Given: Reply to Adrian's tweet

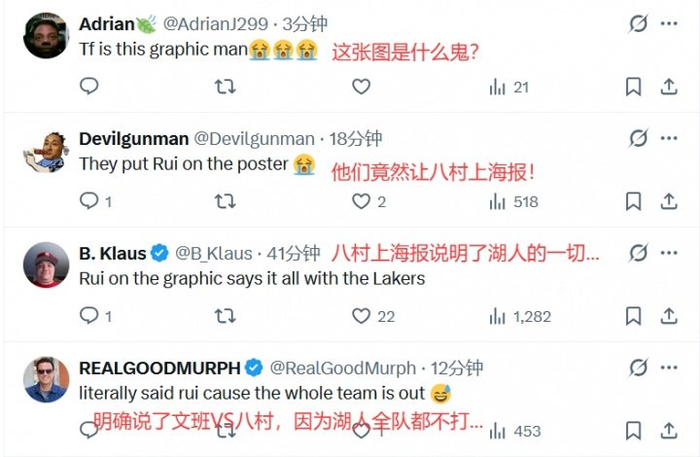Looking at the screenshot, I should 89,86.
